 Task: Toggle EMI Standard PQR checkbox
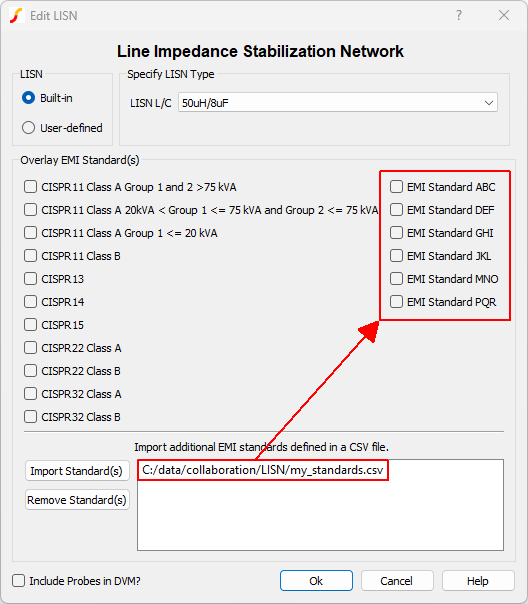coord(396,302)
